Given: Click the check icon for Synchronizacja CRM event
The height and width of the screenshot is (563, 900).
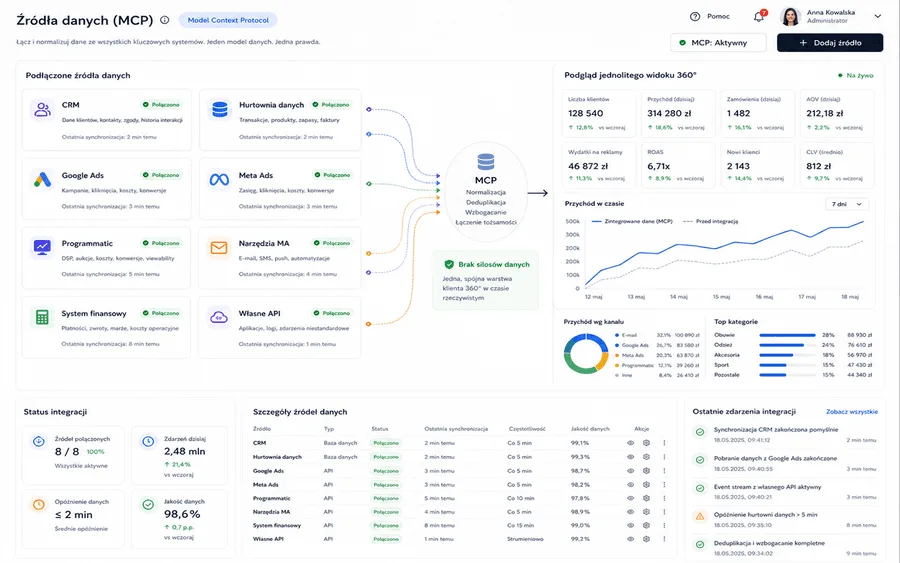Looking at the screenshot, I should tap(700, 432).
